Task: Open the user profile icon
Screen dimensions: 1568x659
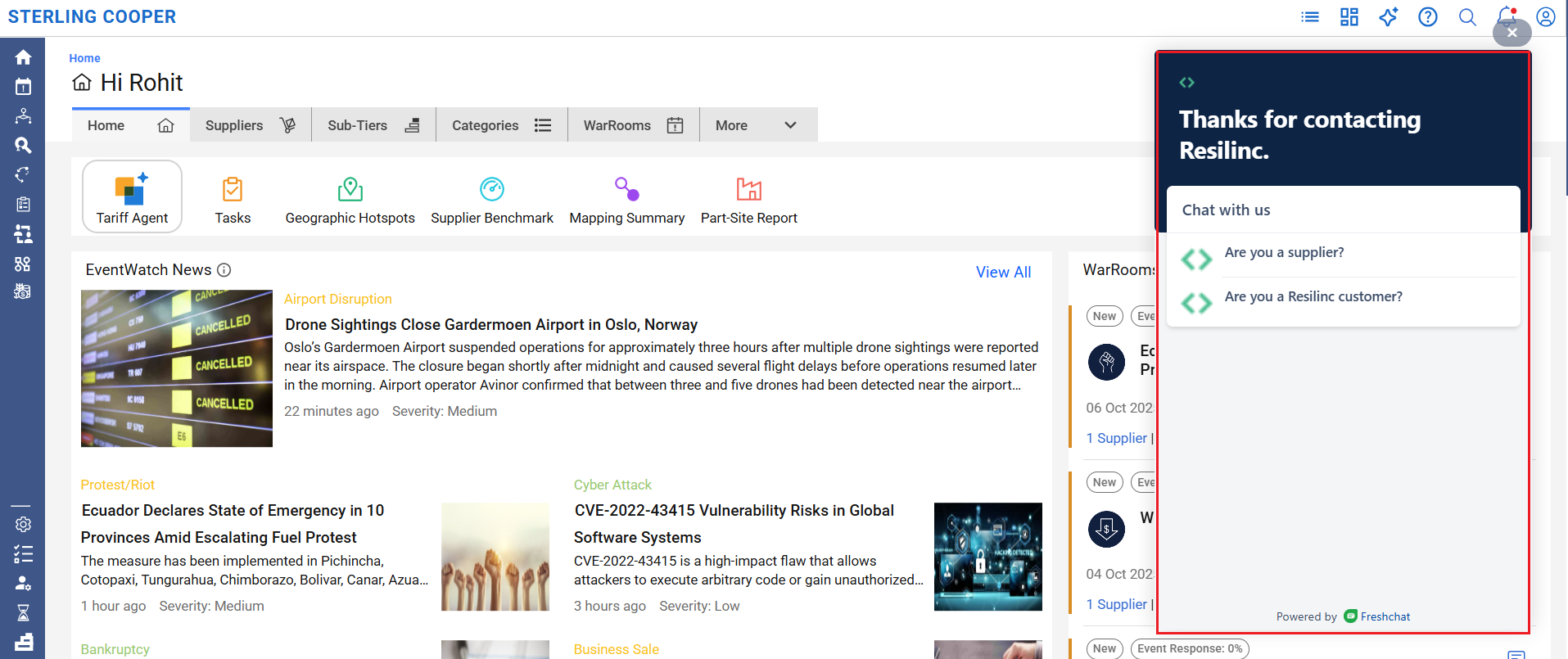Action: (1546, 17)
